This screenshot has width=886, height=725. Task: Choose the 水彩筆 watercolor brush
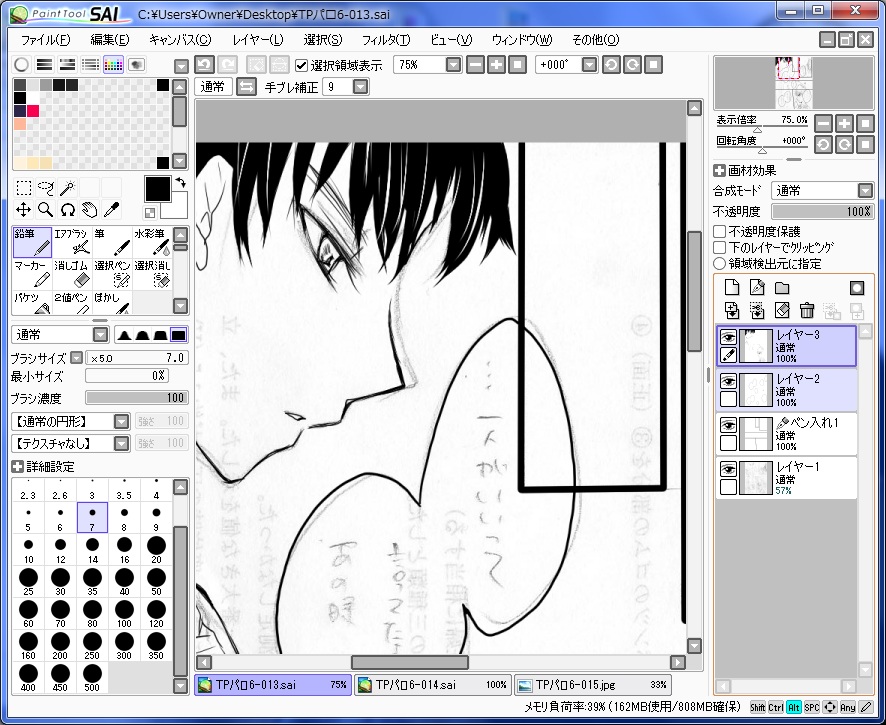pyautogui.click(x=152, y=242)
